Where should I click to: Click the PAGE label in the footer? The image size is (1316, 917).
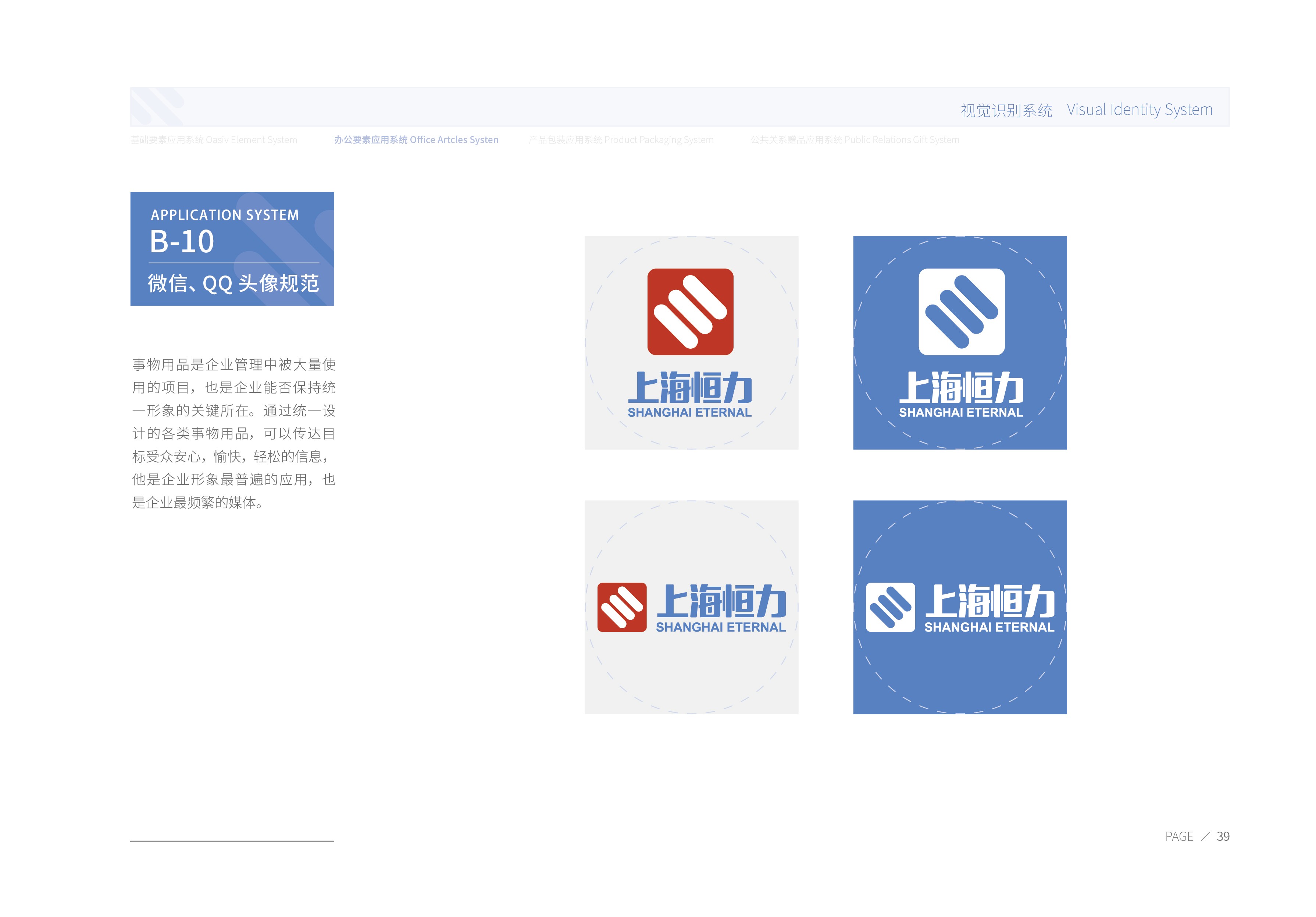click(1179, 837)
